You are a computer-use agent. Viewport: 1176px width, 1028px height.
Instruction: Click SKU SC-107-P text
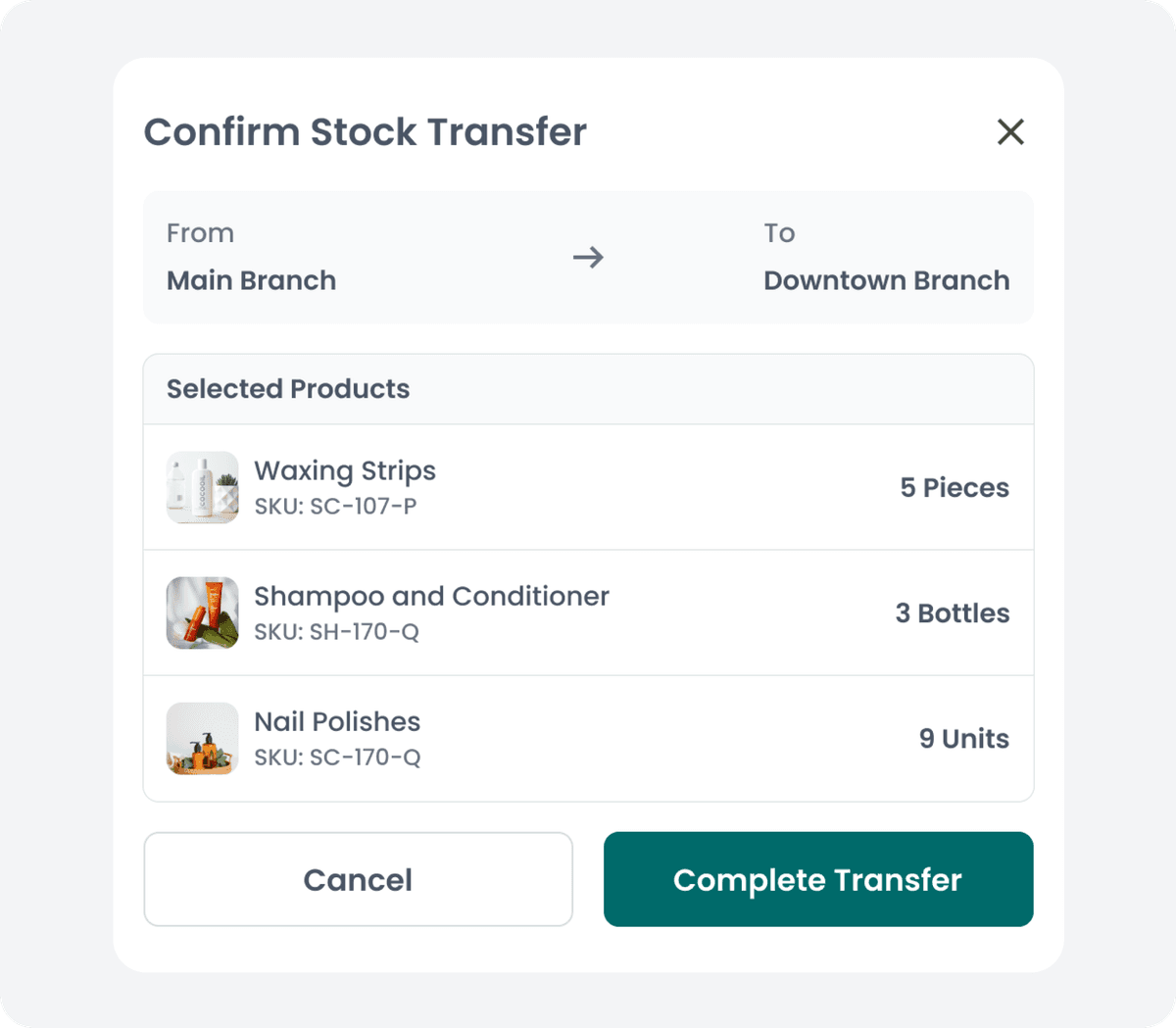[x=335, y=506]
